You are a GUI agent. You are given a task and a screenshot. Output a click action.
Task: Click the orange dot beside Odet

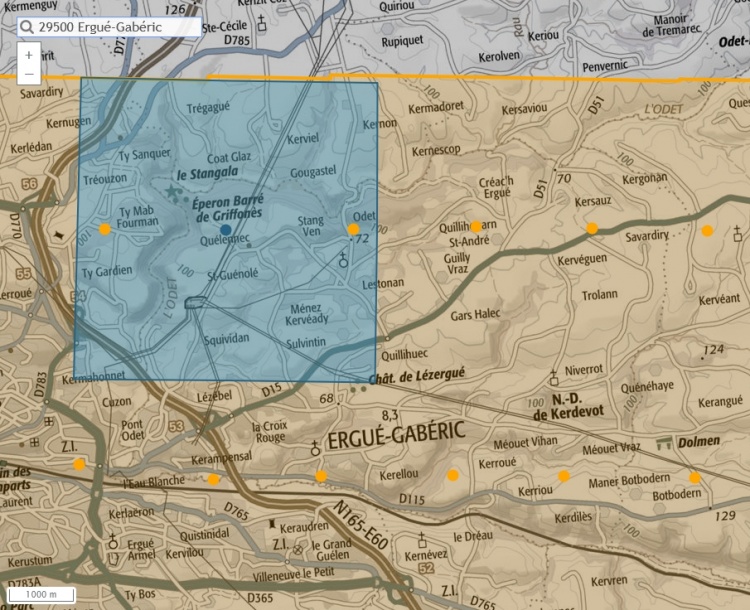click(353, 229)
